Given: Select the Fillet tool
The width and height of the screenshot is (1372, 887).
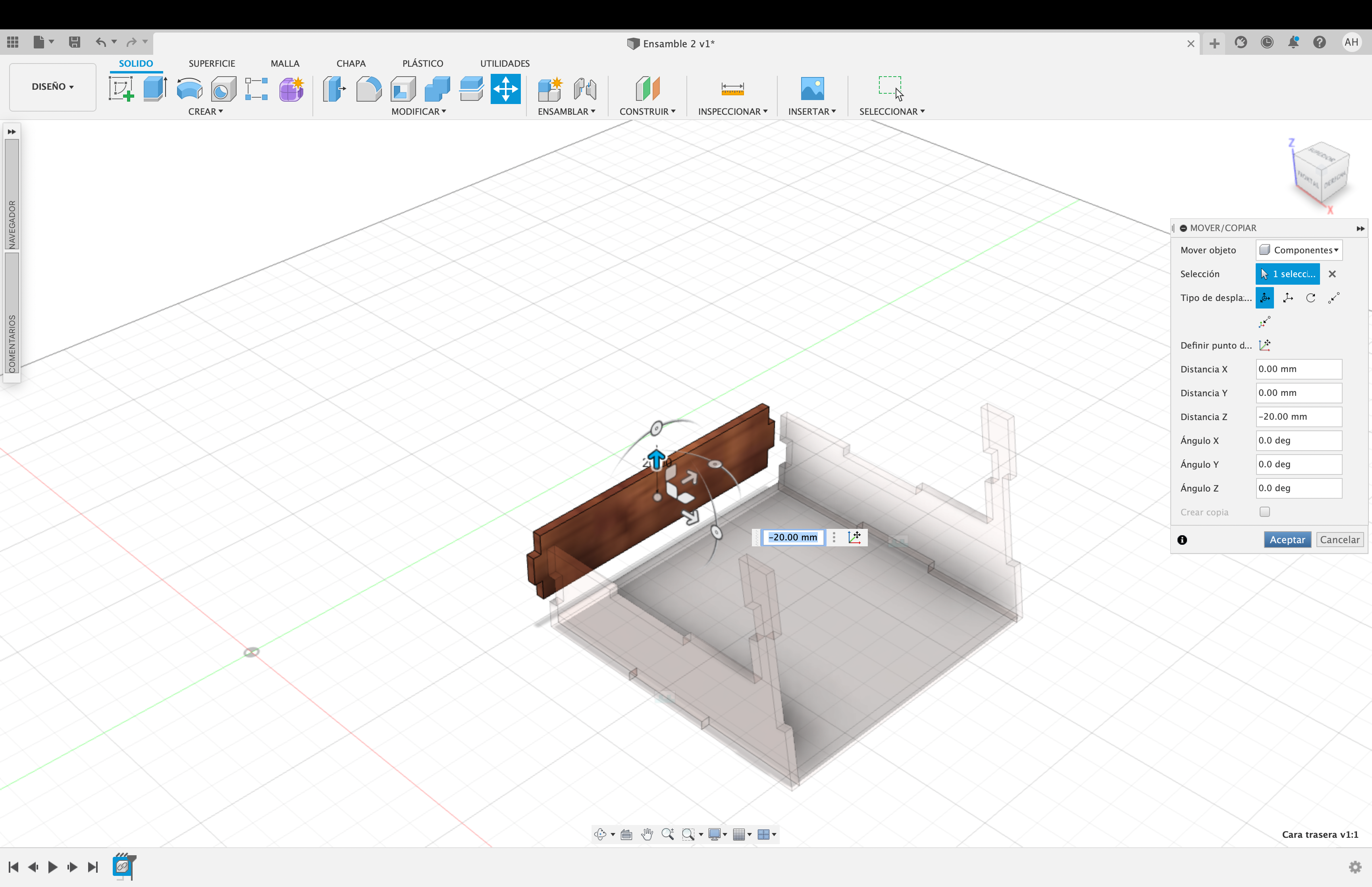Looking at the screenshot, I should pos(368,89).
